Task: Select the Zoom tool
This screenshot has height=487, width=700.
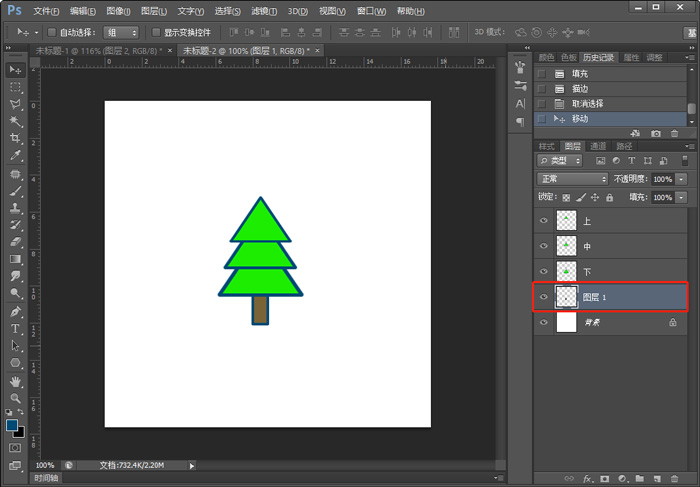Action: click(15, 398)
